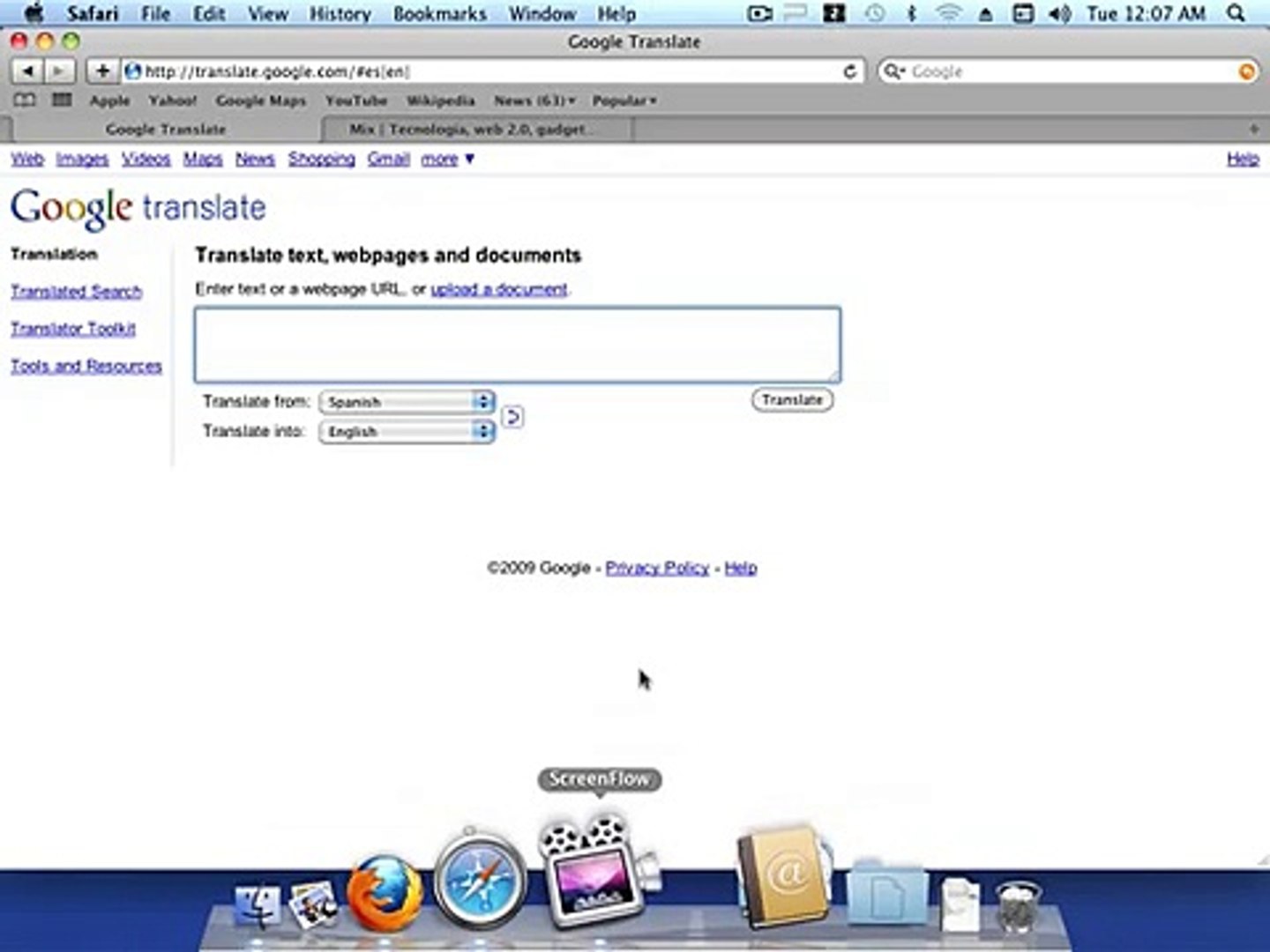Expand the more dropdown in Google nav
Viewport: 1270px width, 952px height.
pos(447,159)
